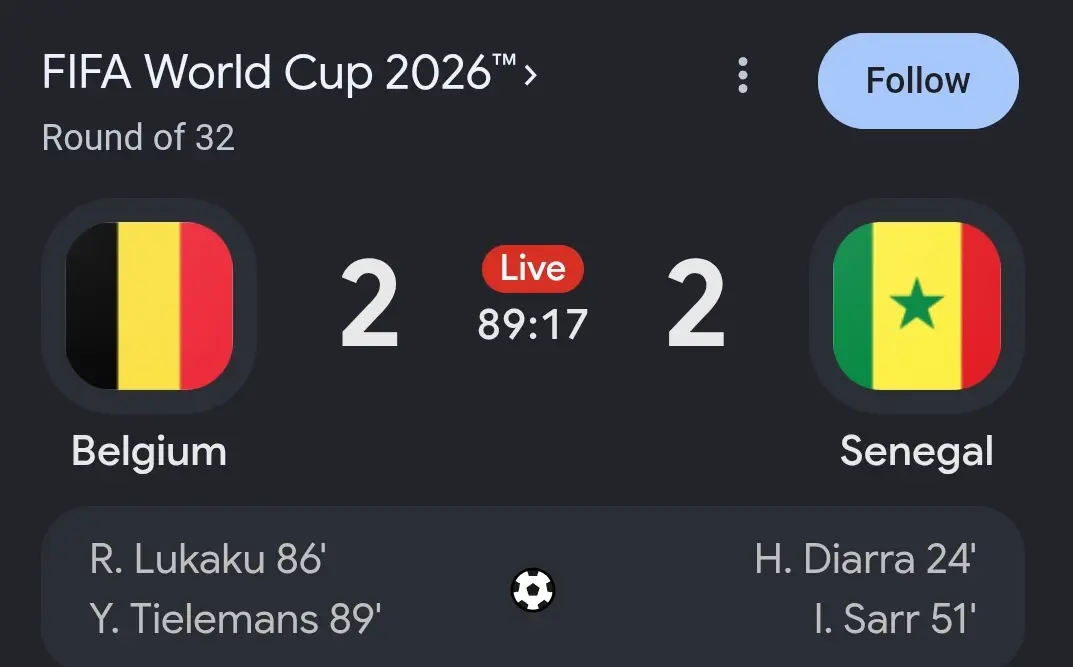The image size is (1073, 667).
Task: Tap the red Live badge
Action: coord(532,268)
